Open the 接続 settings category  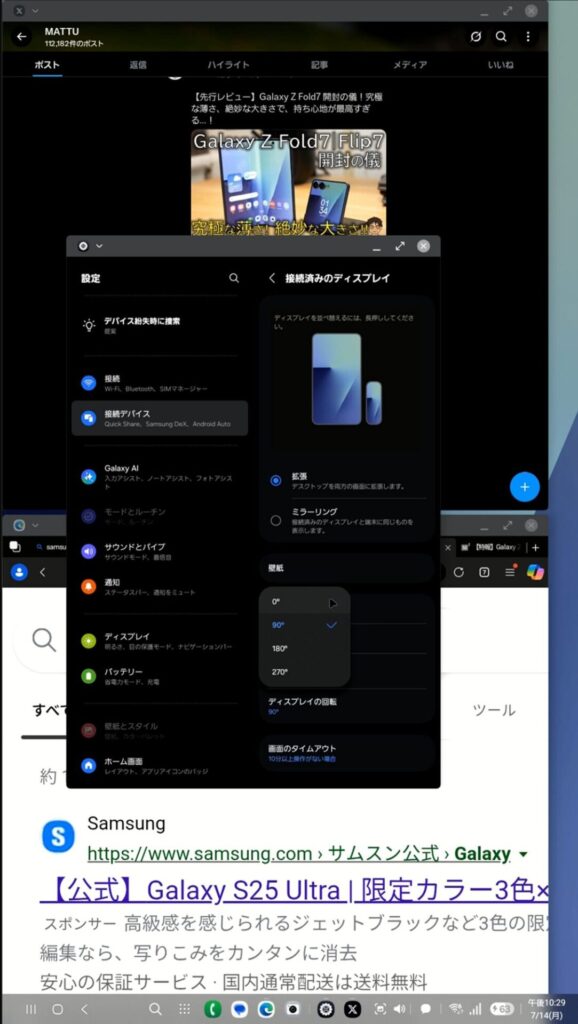coord(159,383)
